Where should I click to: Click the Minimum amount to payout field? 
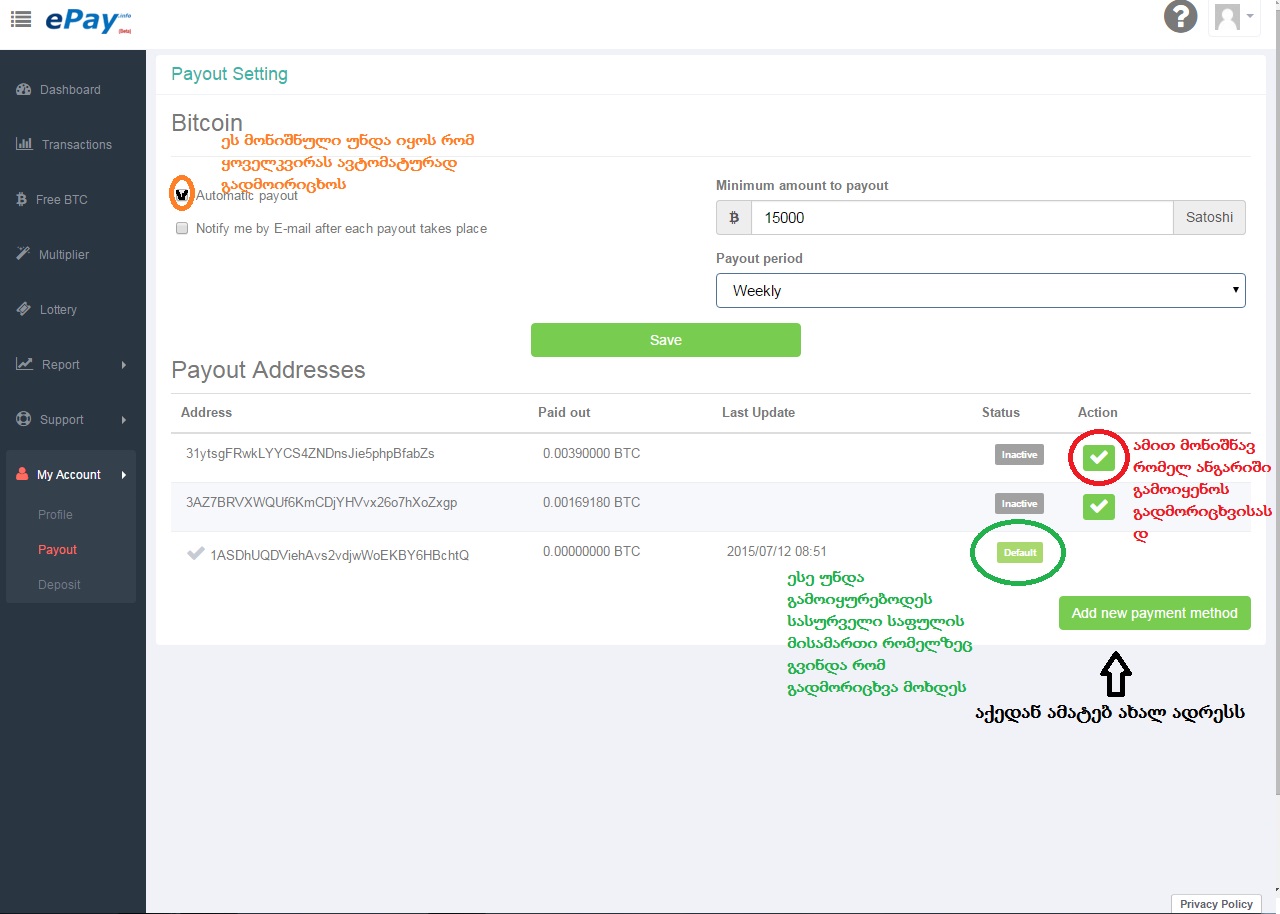[x=961, y=217]
